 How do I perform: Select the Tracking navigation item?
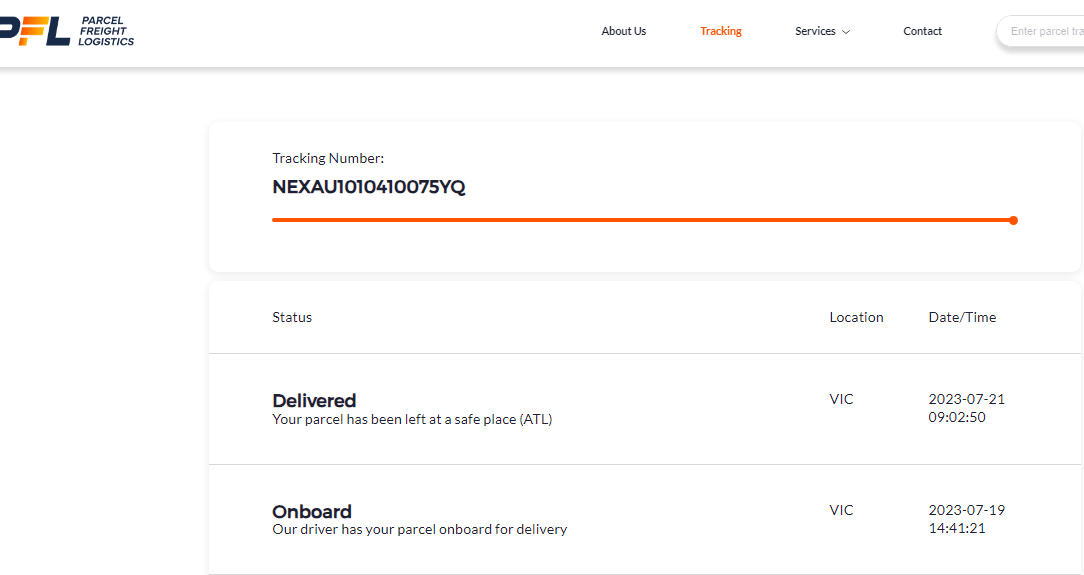coord(720,31)
